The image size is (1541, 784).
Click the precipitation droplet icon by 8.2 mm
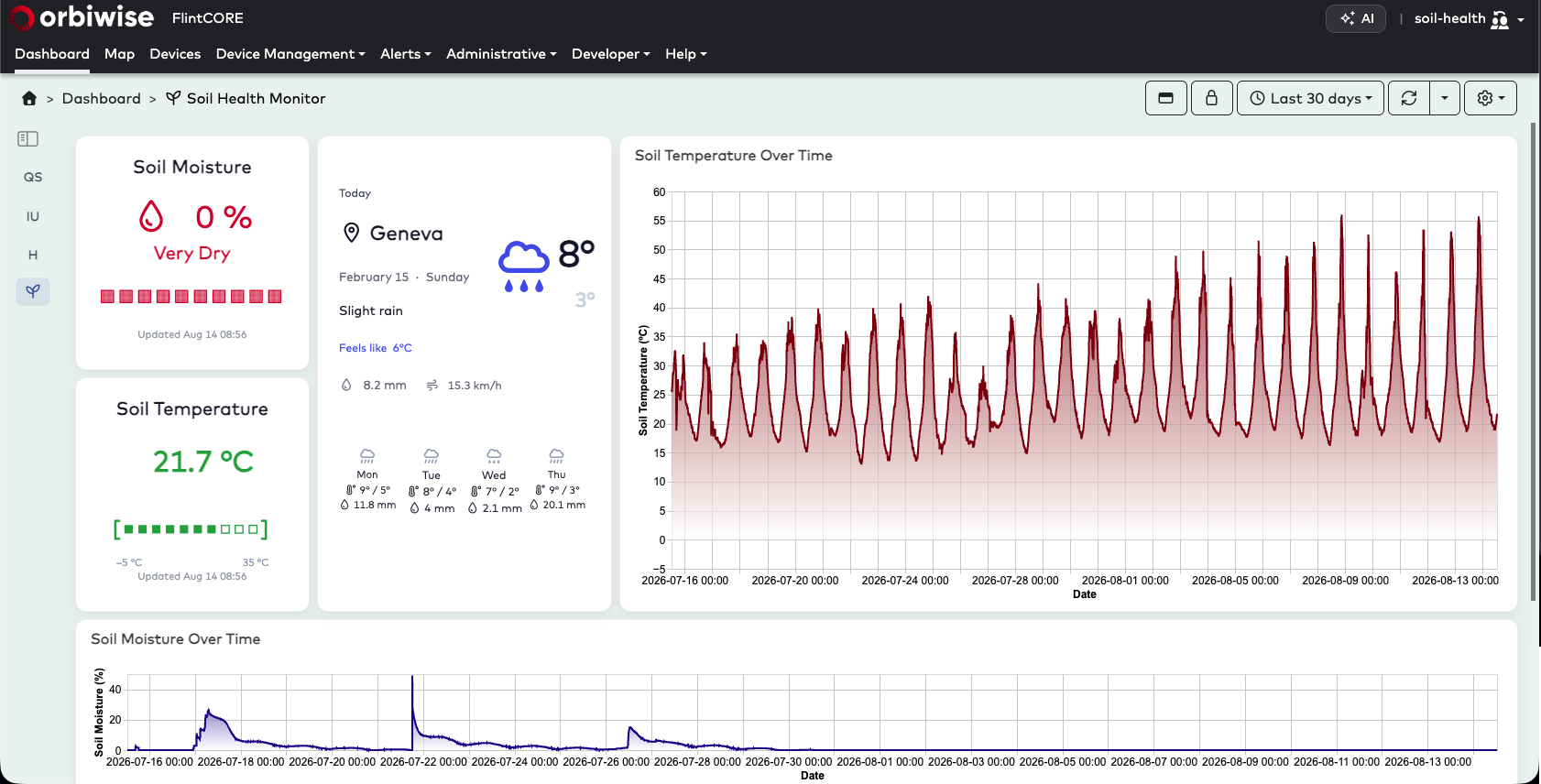(346, 386)
